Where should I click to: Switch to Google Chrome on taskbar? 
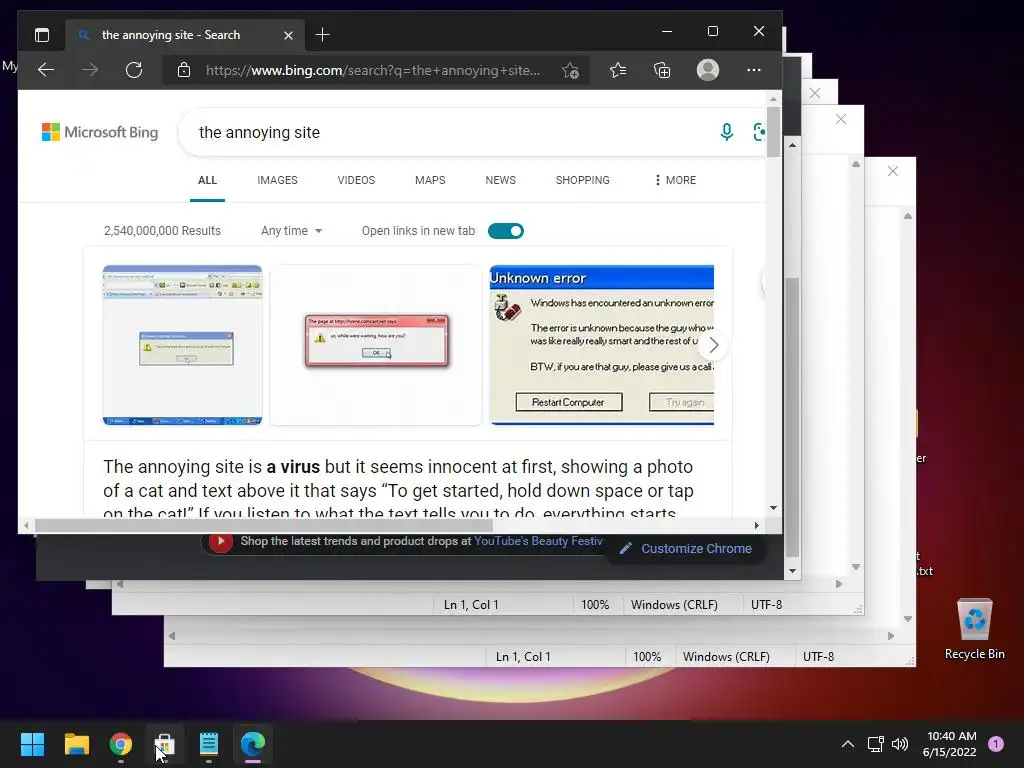pos(121,743)
